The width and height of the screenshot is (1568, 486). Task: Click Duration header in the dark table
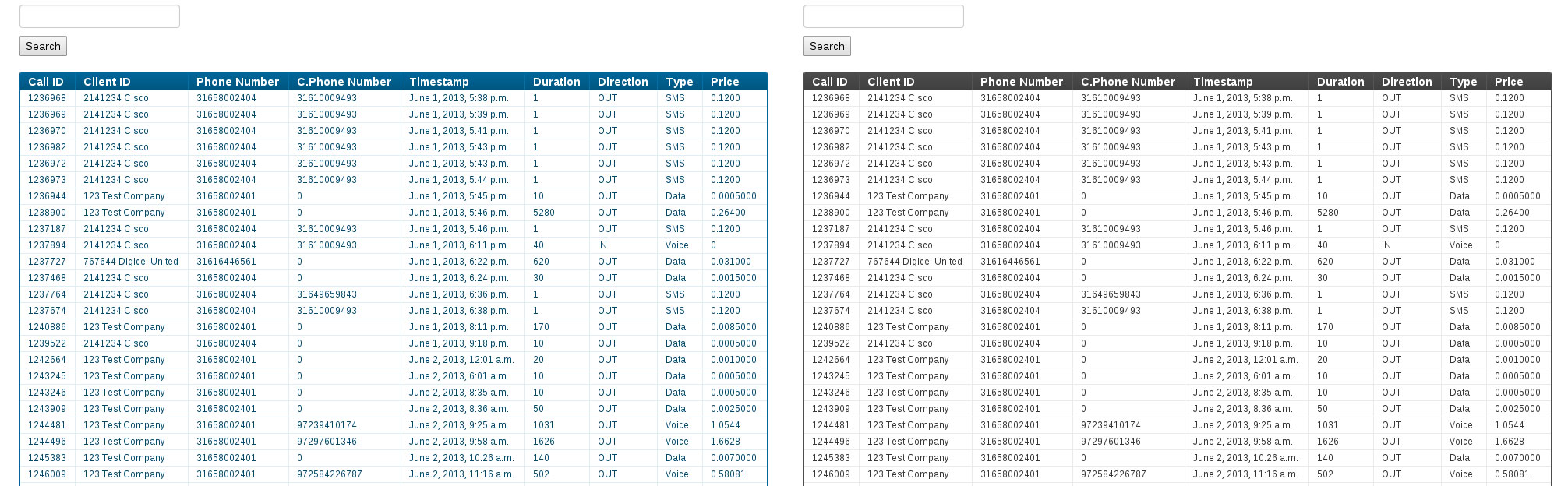point(1340,82)
